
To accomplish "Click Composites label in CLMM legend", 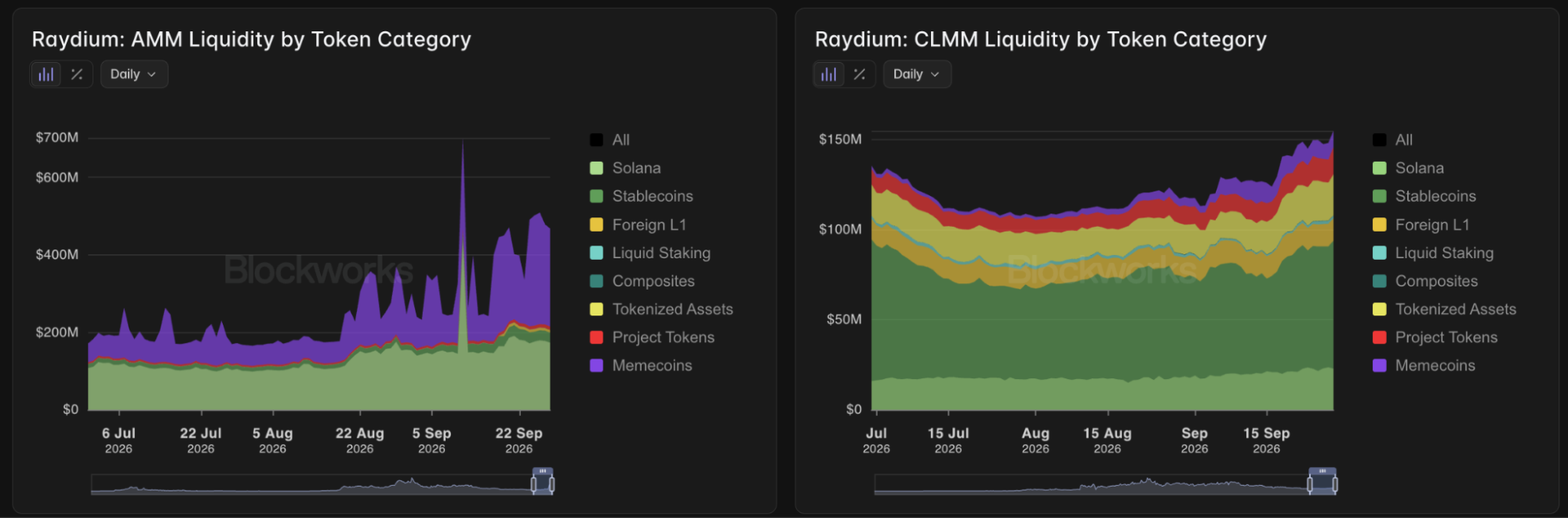I will tap(1436, 281).
